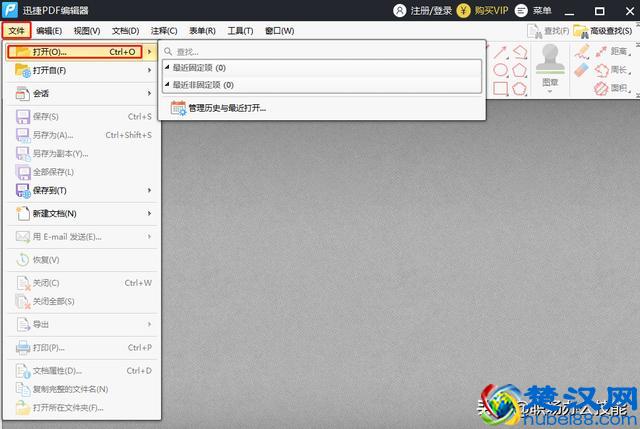The height and width of the screenshot is (429, 640).
Task: Click the 保存(S) floppy disk icon
Action: [23, 116]
